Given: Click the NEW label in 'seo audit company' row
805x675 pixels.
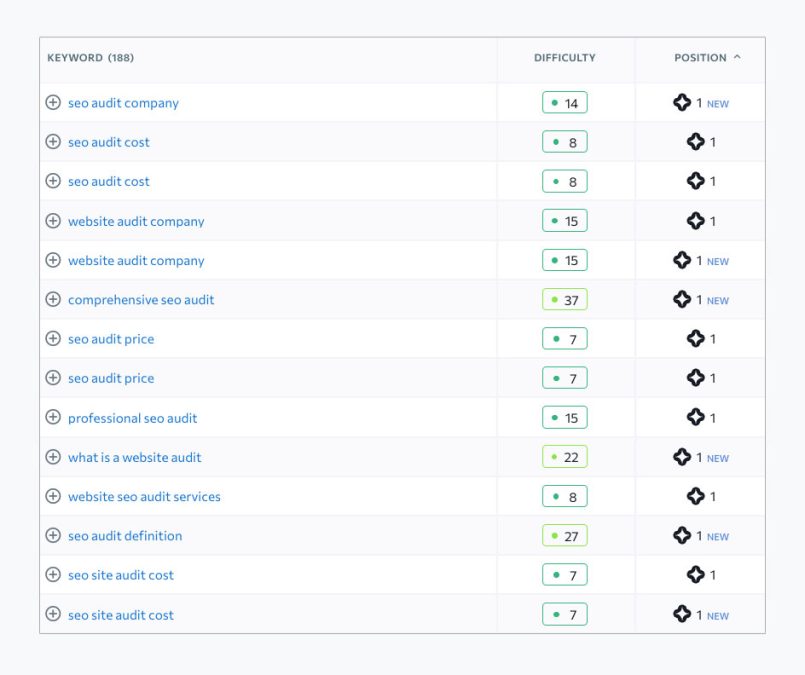Looking at the screenshot, I should click(718, 104).
